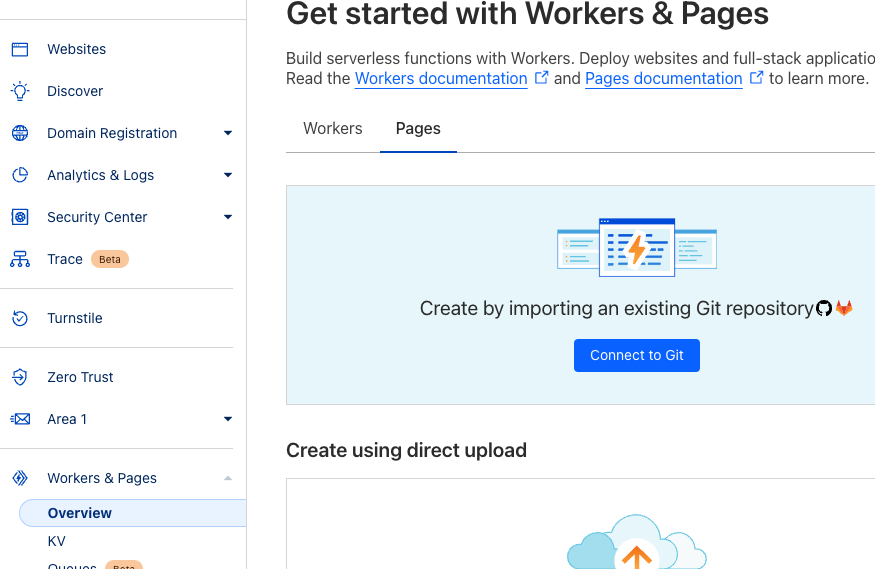Click the Workers & Pages sidebar label
The height and width of the screenshot is (569, 875).
(x=102, y=478)
